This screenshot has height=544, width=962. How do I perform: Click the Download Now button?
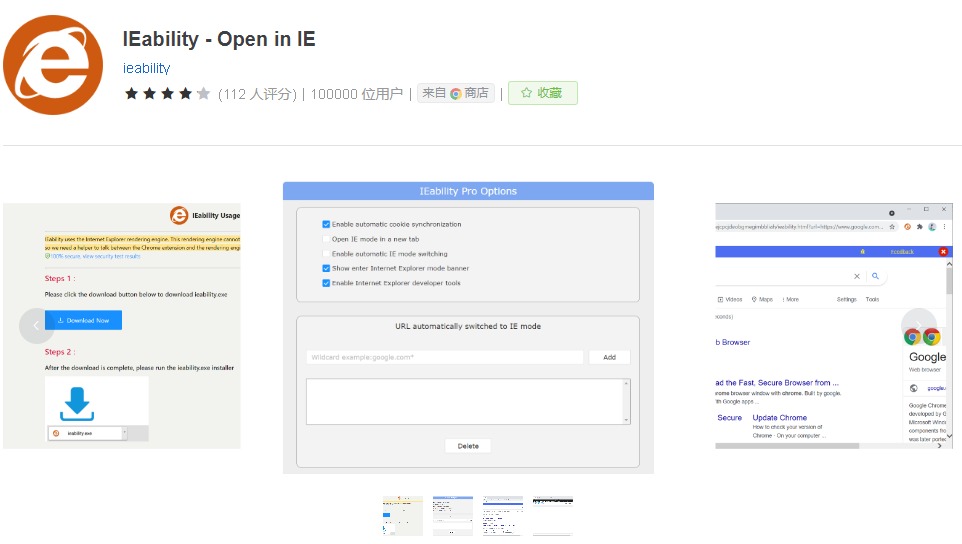[x=83, y=320]
